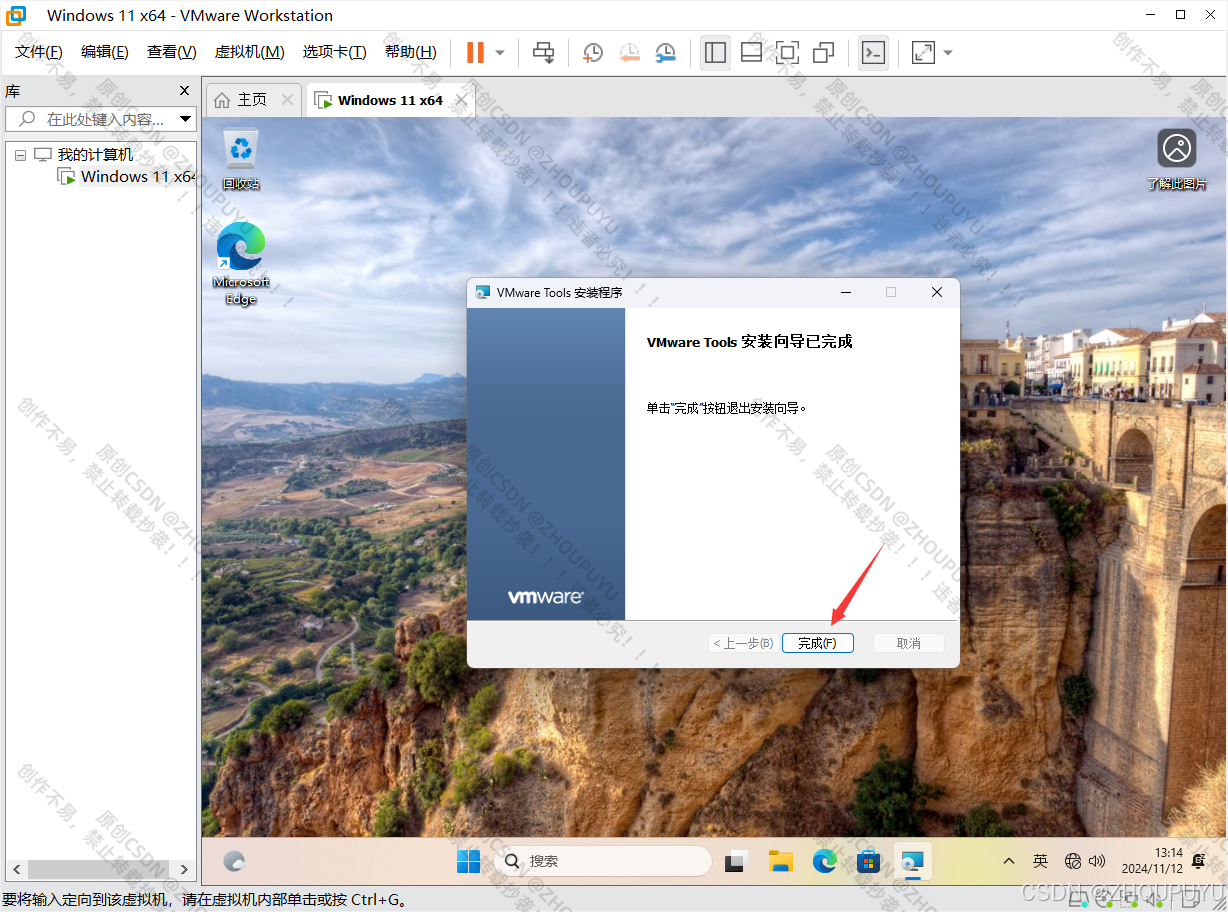Collapse the 我的计算机 tree node
Viewport: 1228px width, 912px height.
click(20, 155)
